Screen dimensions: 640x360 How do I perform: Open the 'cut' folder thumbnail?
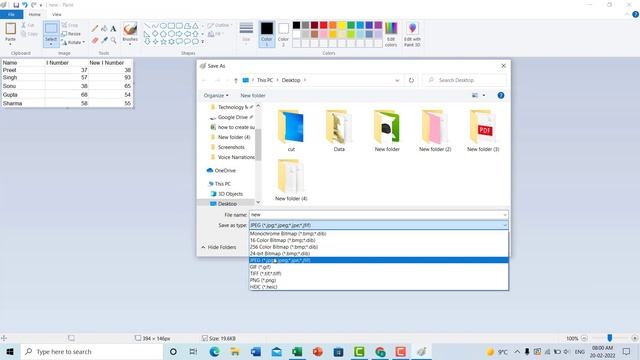[x=291, y=131]
